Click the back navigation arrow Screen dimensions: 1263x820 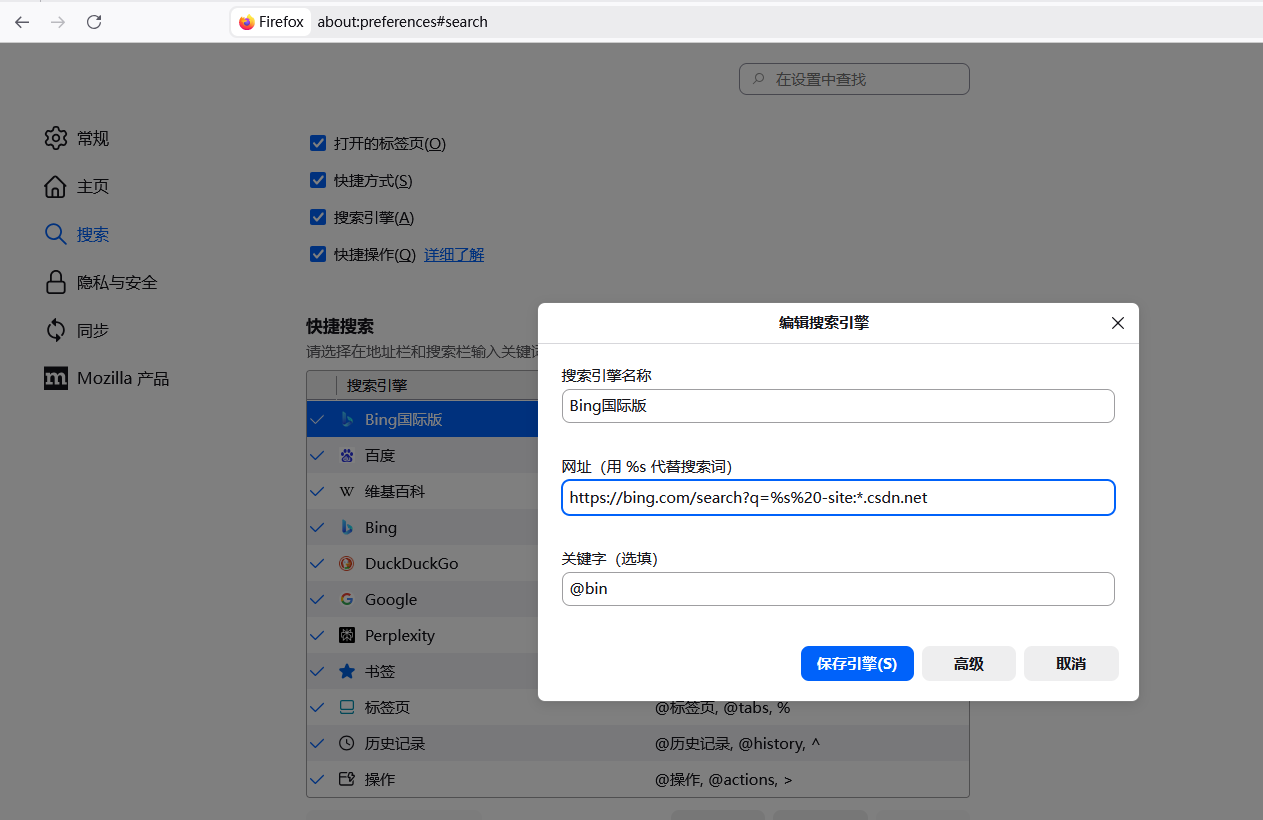[x=22, y=22]
